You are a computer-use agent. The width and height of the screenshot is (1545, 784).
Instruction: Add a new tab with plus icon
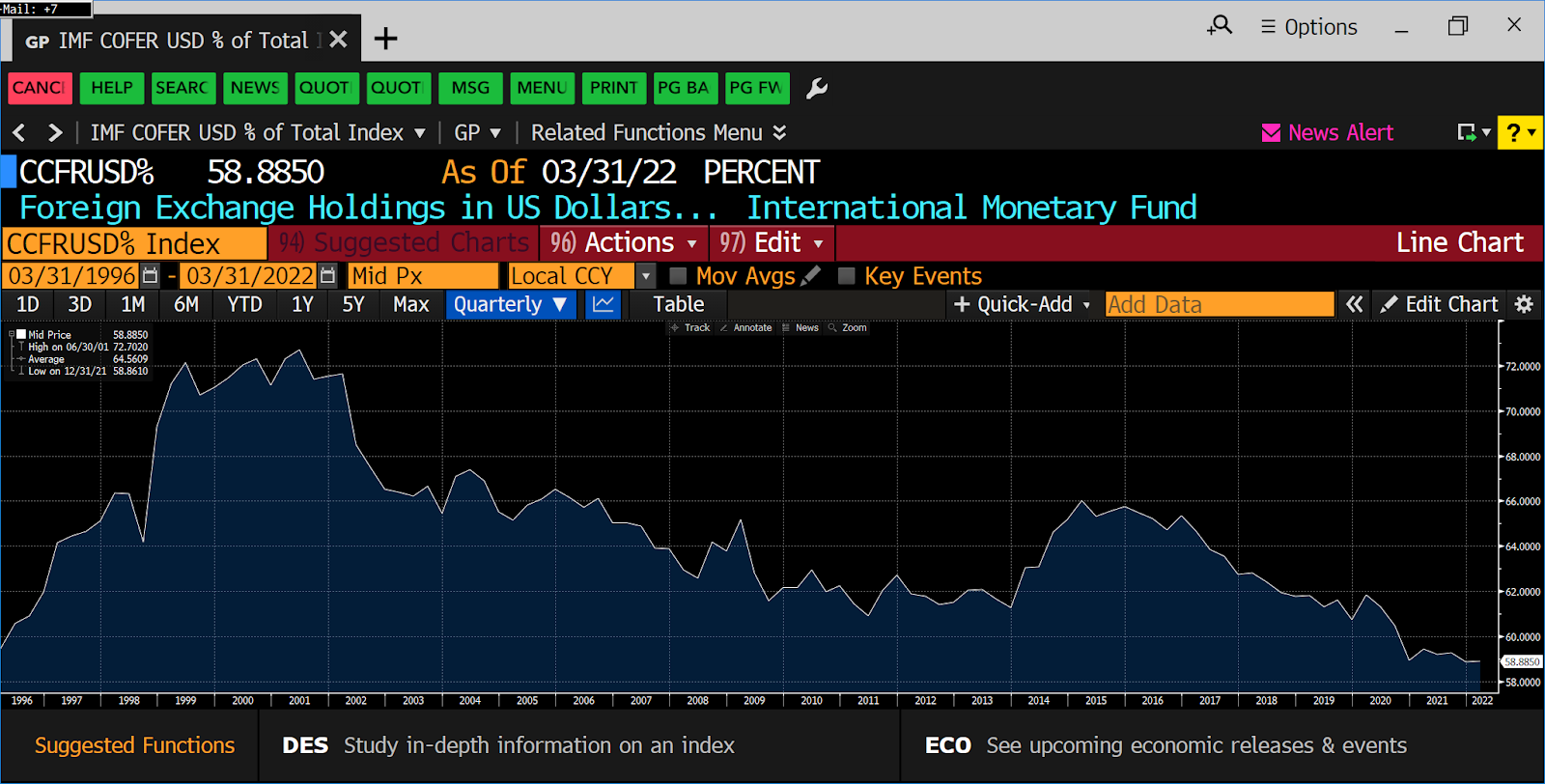click(385, 39)
